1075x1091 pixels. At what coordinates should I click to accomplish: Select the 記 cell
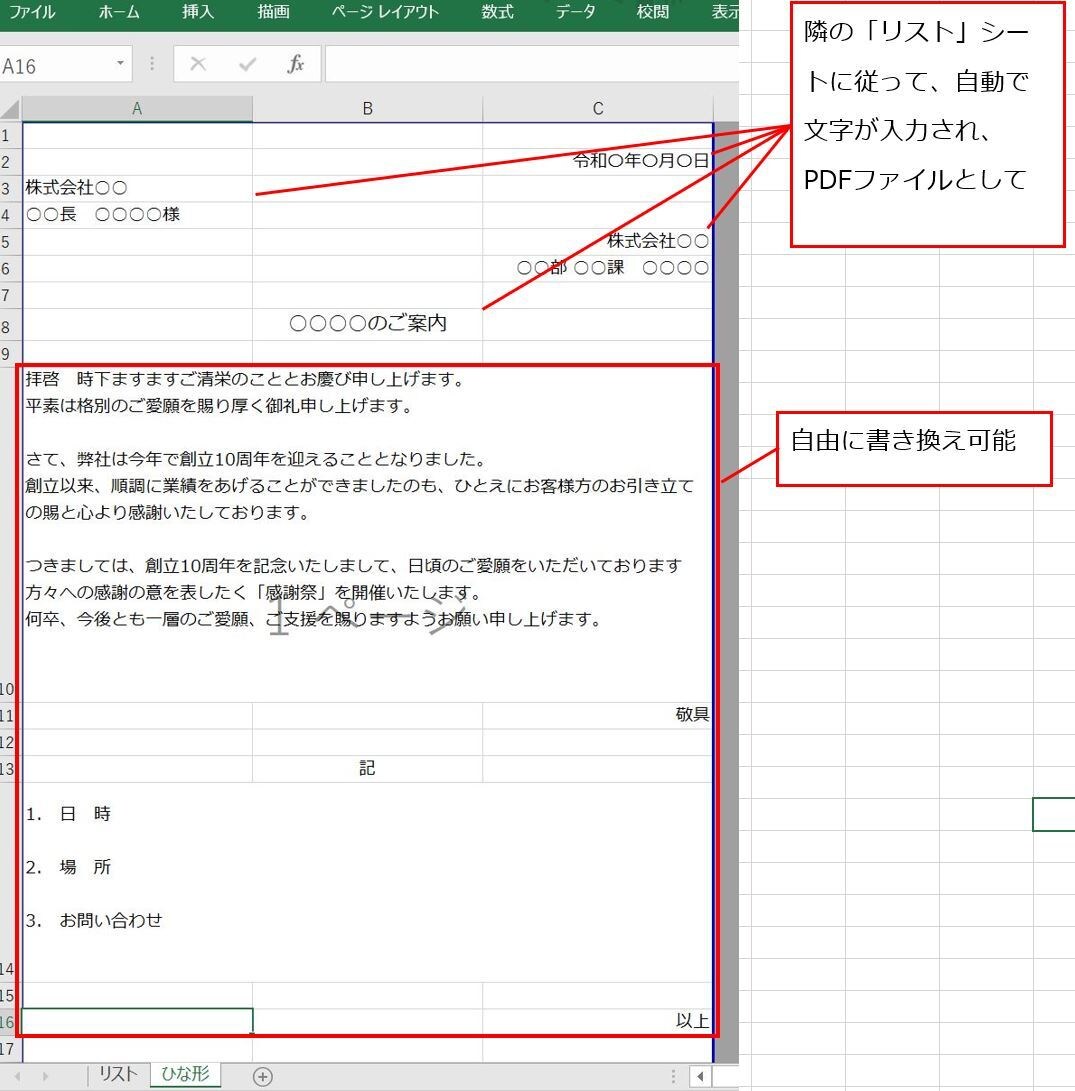(367, 768)
